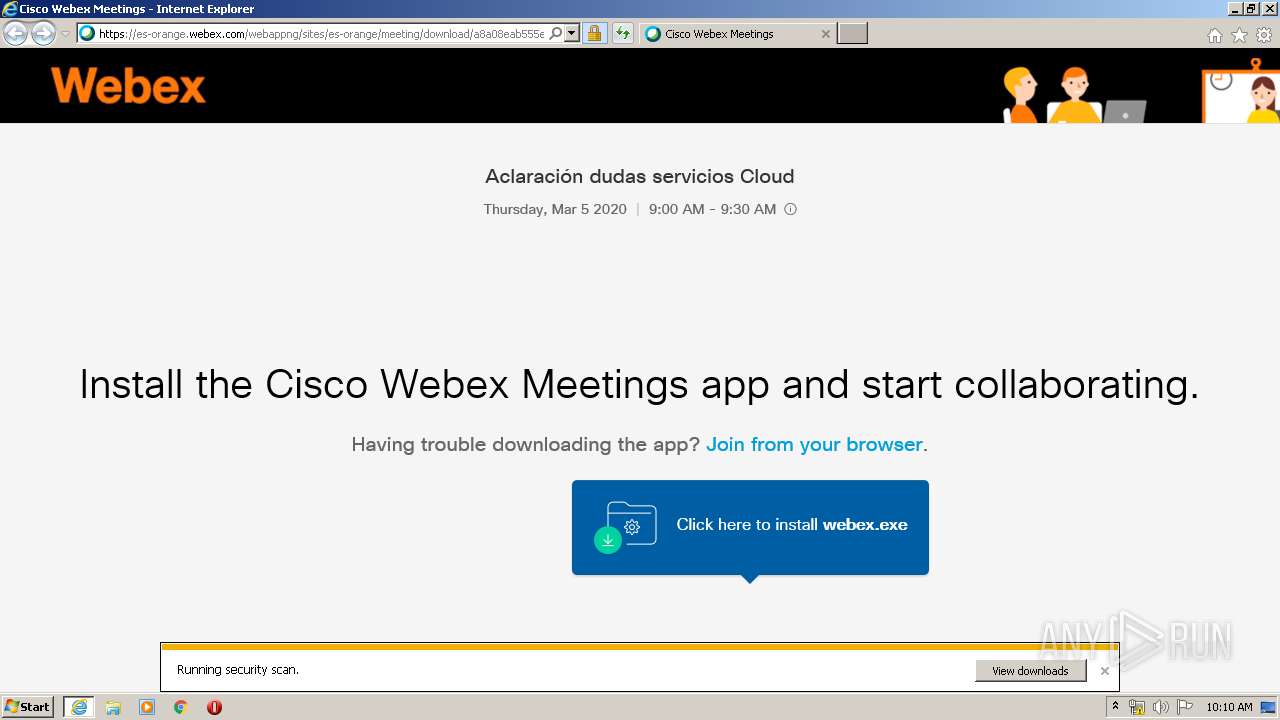1280x720 pixels.
Task: Click the people illustration in banner
Action: coord(1075,95)
